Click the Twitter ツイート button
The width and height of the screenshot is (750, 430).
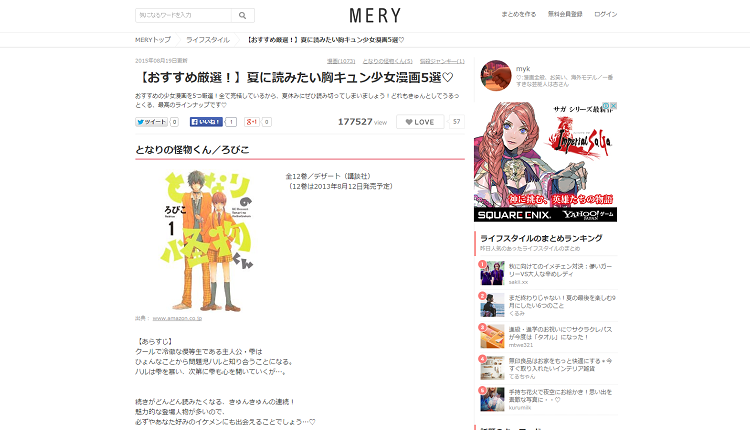[x=151, y=122]
